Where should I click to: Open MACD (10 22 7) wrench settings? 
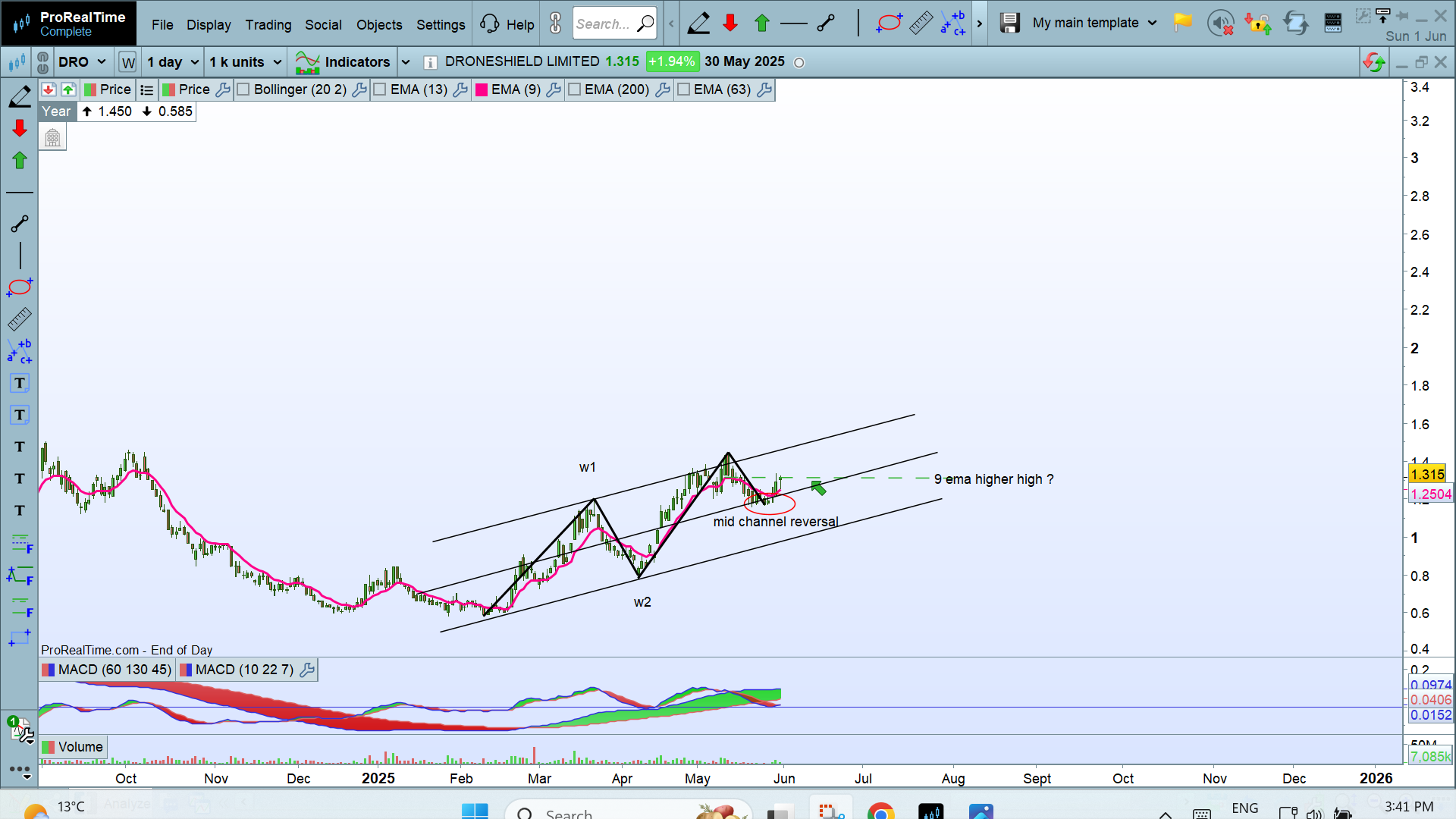click(307, 670)
